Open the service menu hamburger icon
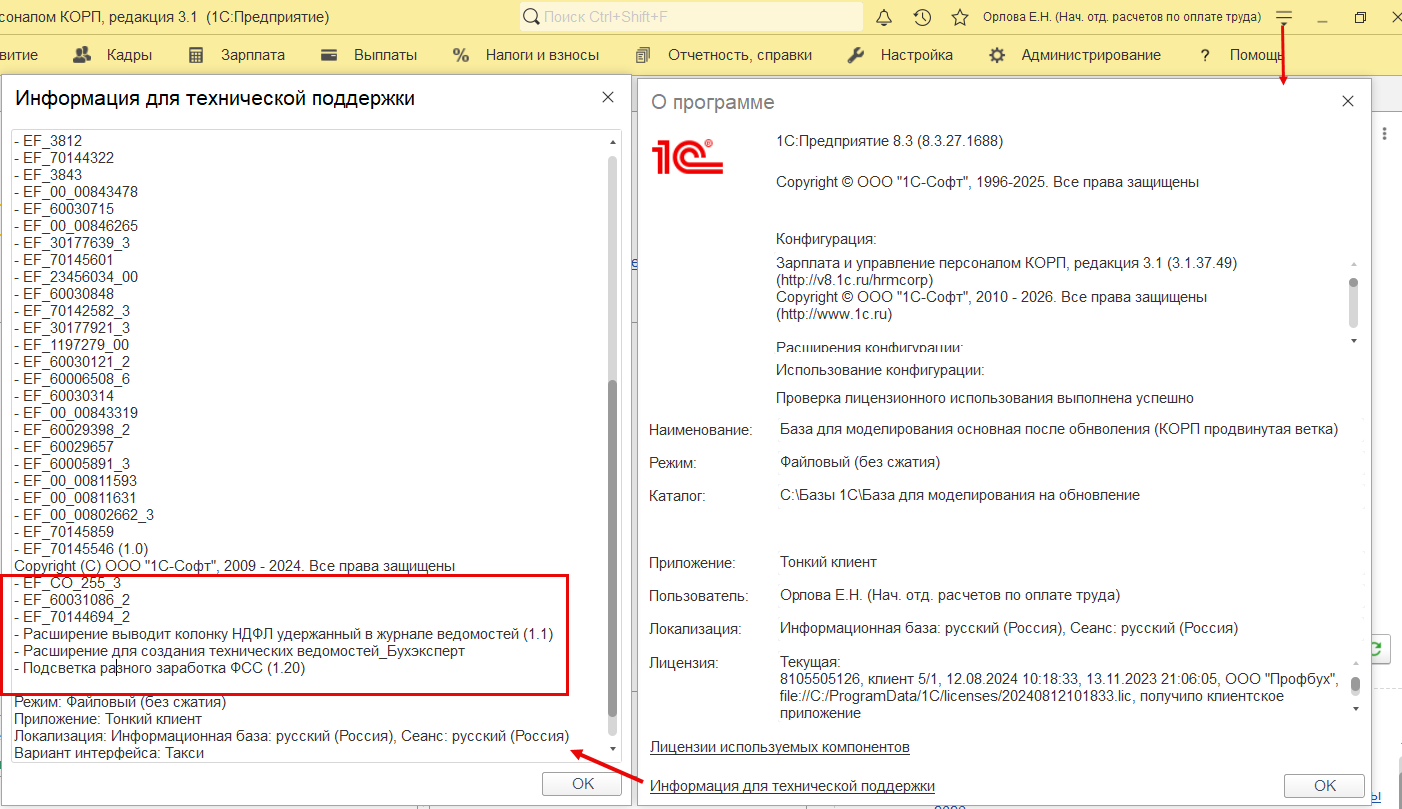This screenshot has height=809, width=1402. pyautogui.click(x=1284, y=17)
